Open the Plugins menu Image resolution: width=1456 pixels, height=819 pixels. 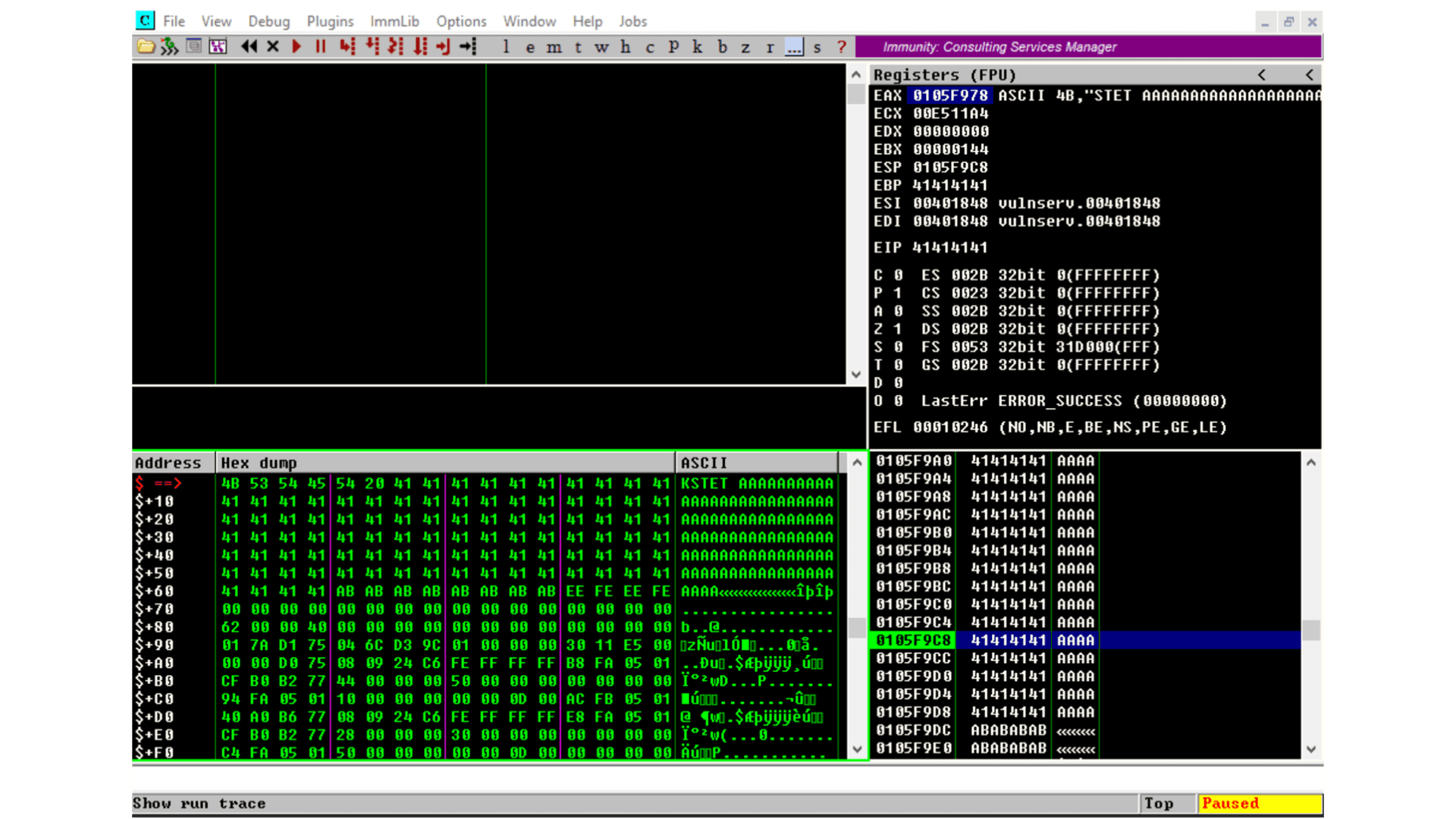330,21
